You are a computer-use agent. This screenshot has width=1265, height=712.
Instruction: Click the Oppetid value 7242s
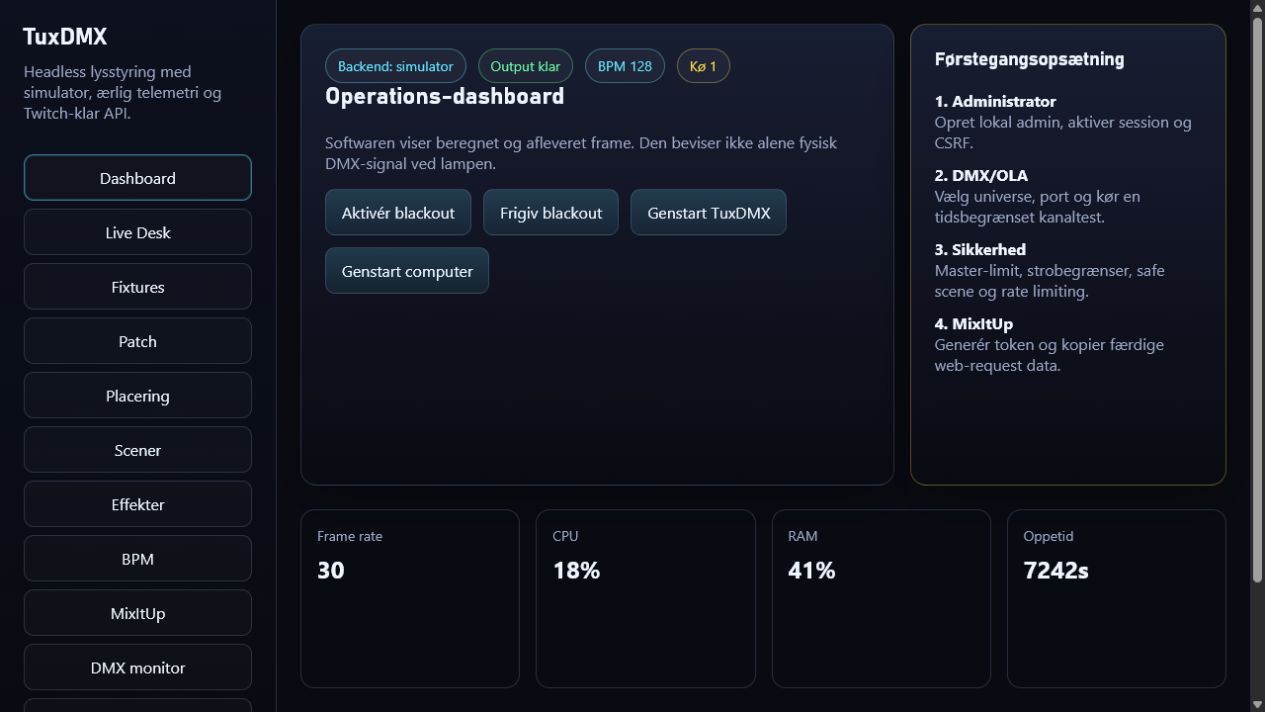[x=1056, y=570]
